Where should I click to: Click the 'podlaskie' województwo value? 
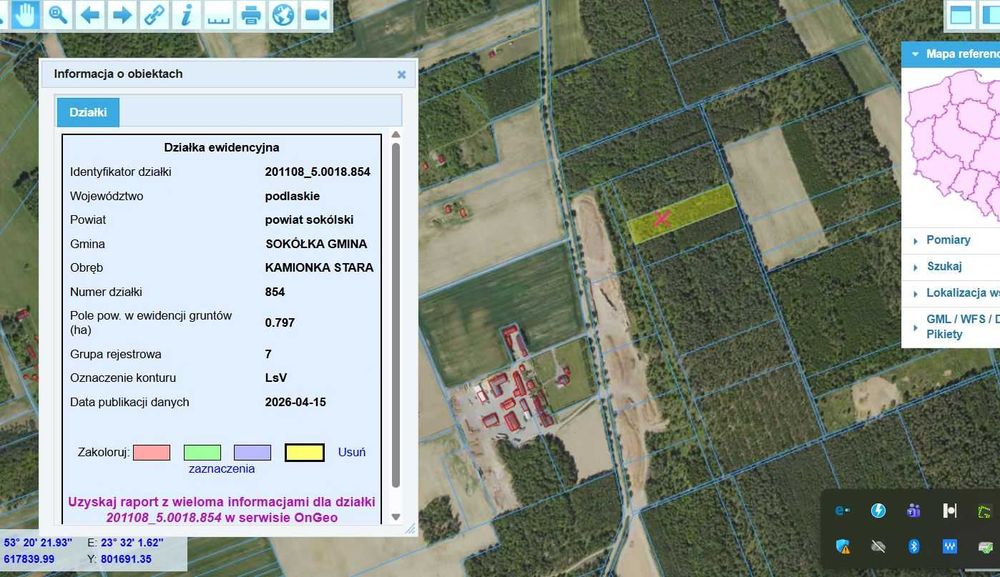tap(292, 196)
